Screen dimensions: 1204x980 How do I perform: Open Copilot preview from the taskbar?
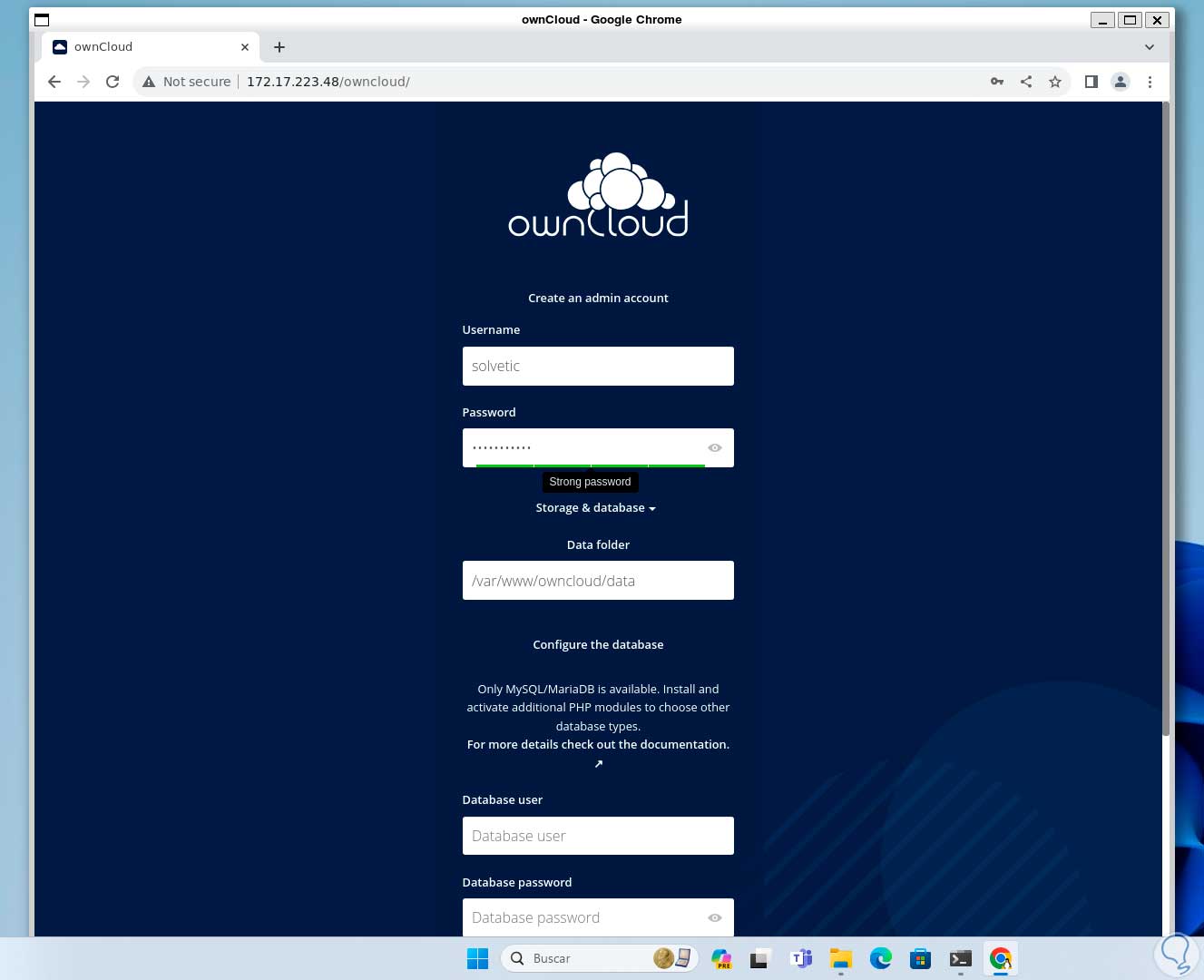coord(722,958)
